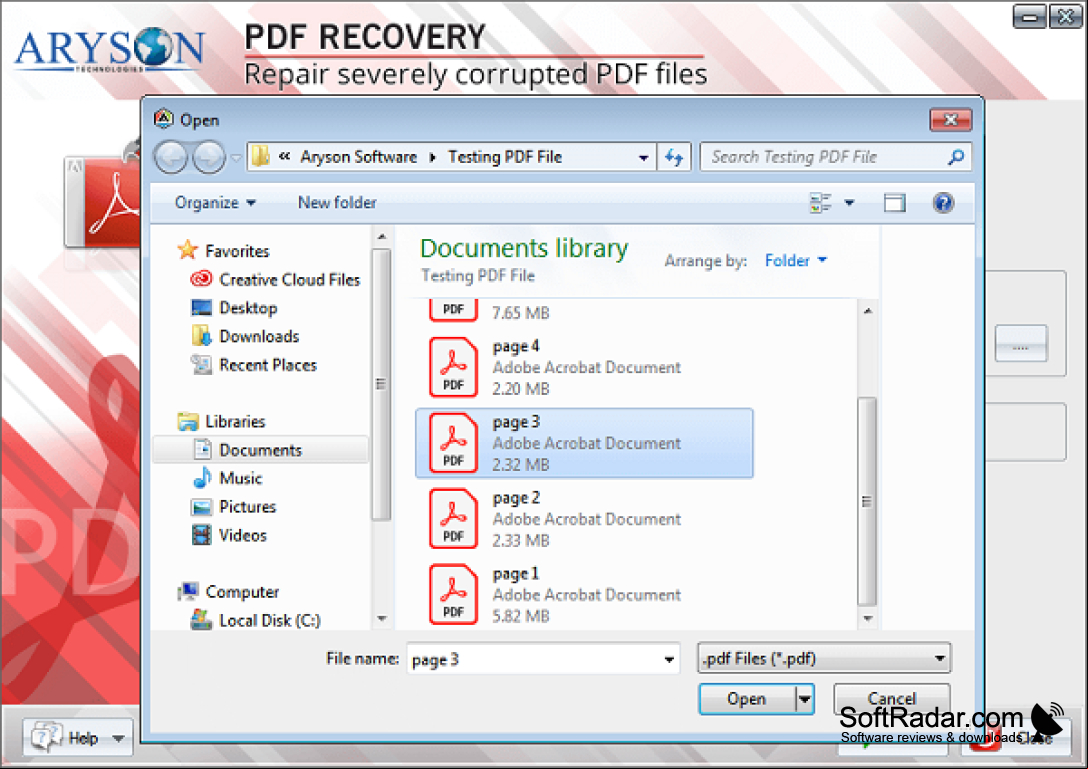Open the Open button's split arrow
This screenshot has height=769, width=1088.
point(805,699)
